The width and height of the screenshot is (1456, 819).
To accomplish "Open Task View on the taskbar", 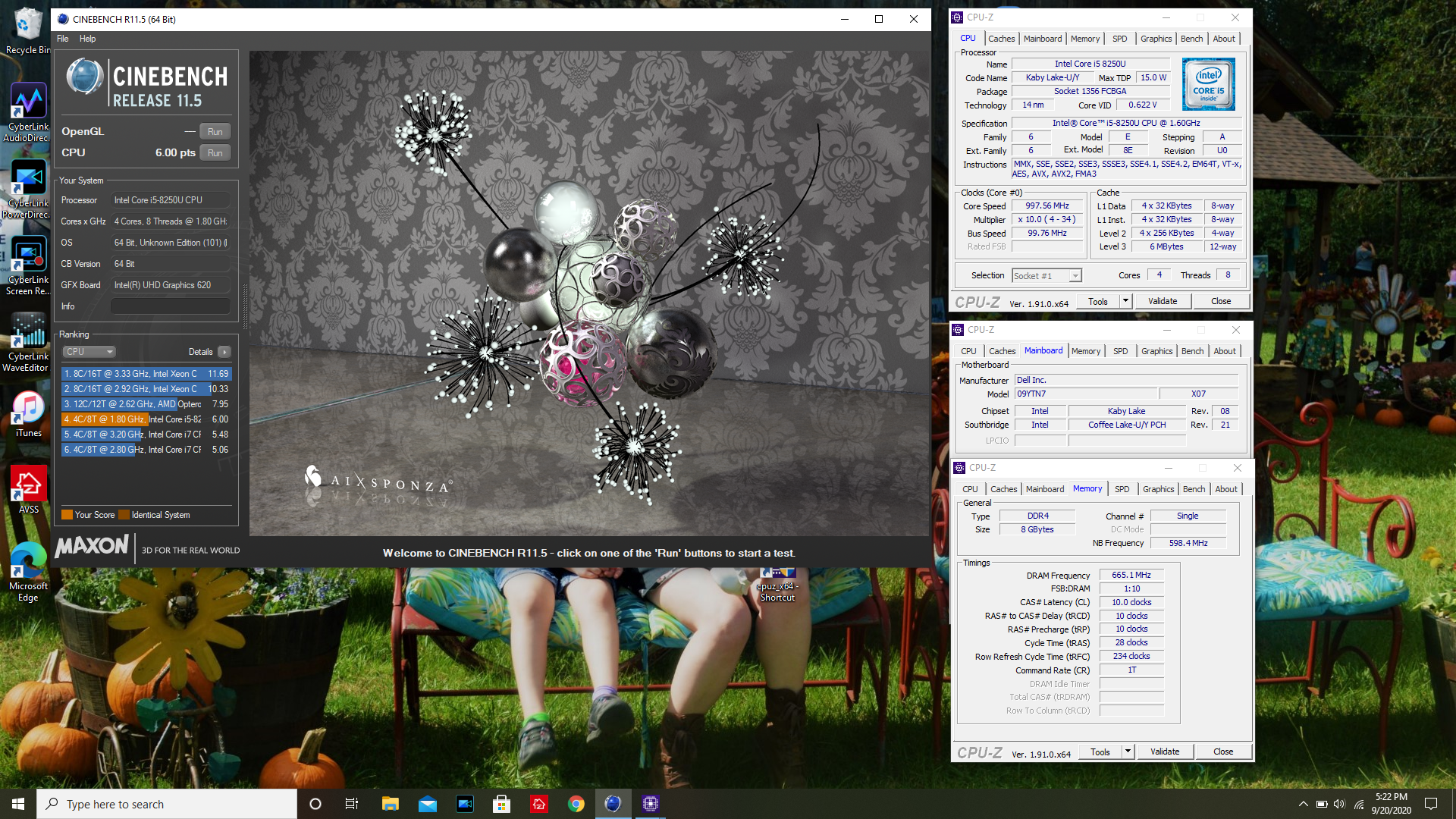I will click(351, 804).
